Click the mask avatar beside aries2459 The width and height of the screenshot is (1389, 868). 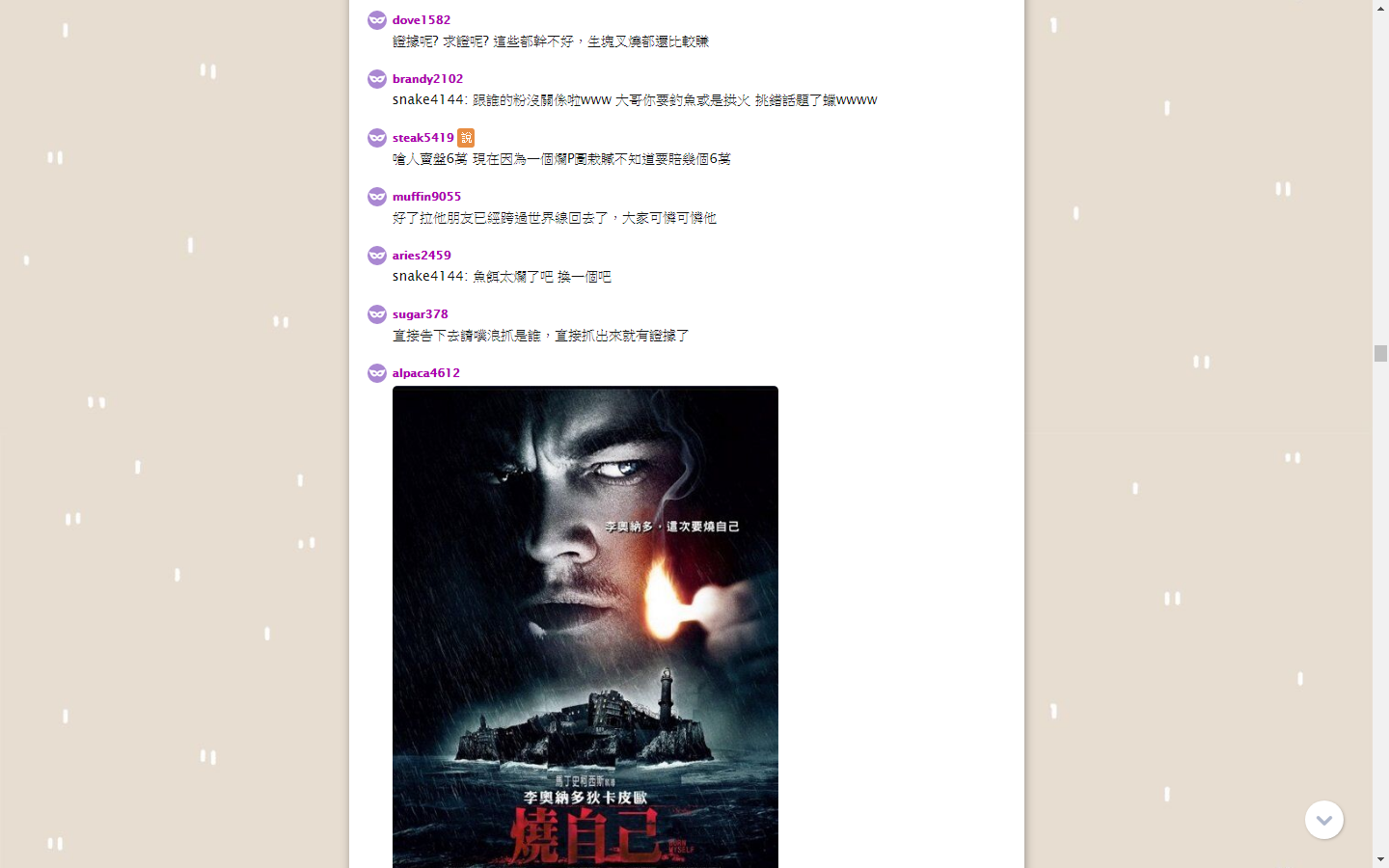click(x=377, y=256)
